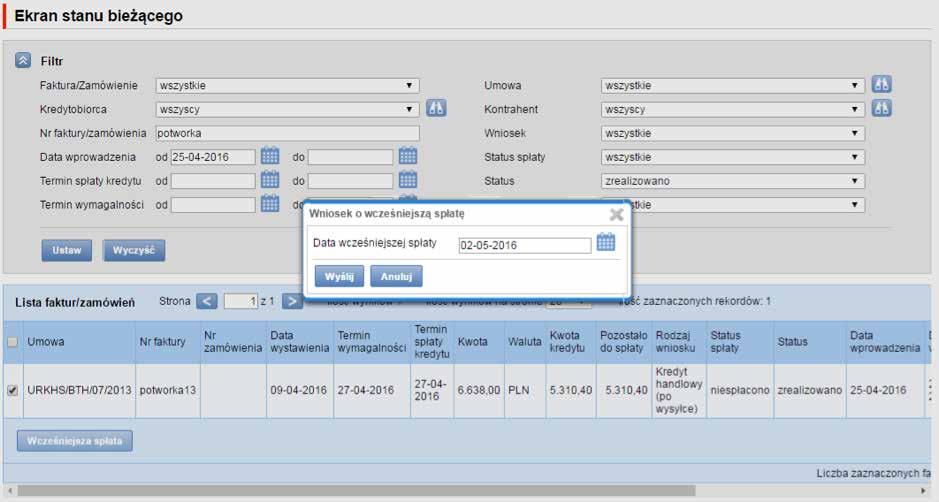Open calendar for Data wprowadzenia do
939x502 pixels.
(x=408, y=156)
